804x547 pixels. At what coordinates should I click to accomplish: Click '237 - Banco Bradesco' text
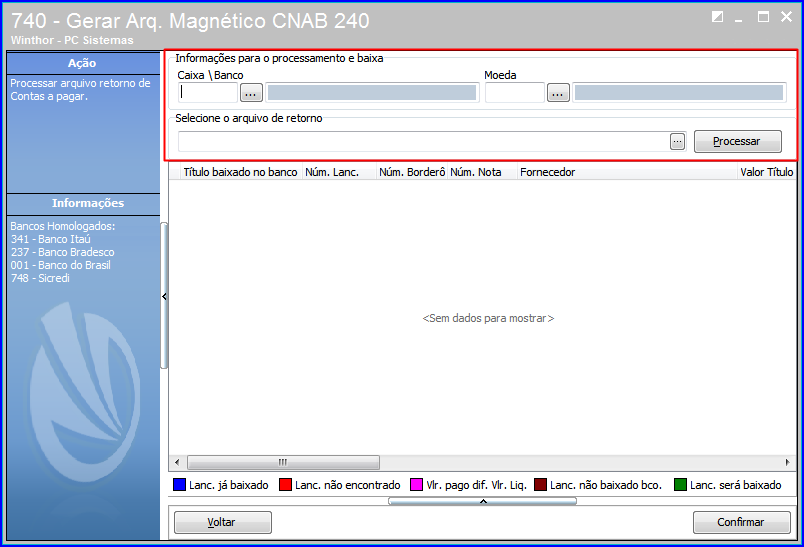coord(62,252)
